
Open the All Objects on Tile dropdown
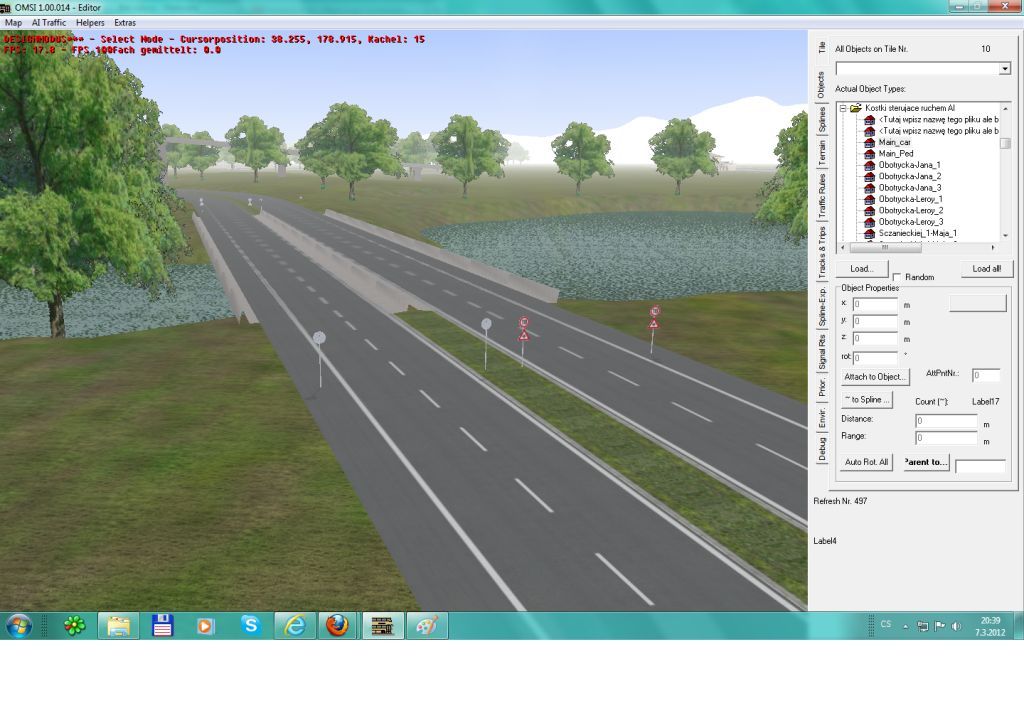[1004, 69]
